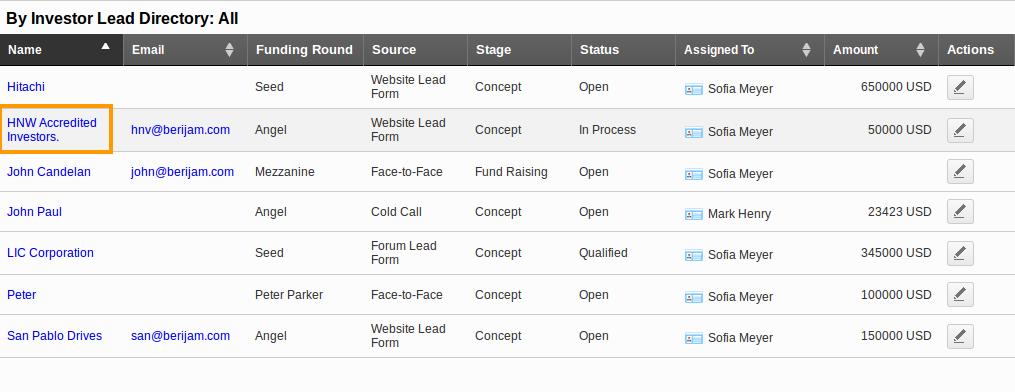Click contact card icon beside Mark Henry

coord(693,214)
